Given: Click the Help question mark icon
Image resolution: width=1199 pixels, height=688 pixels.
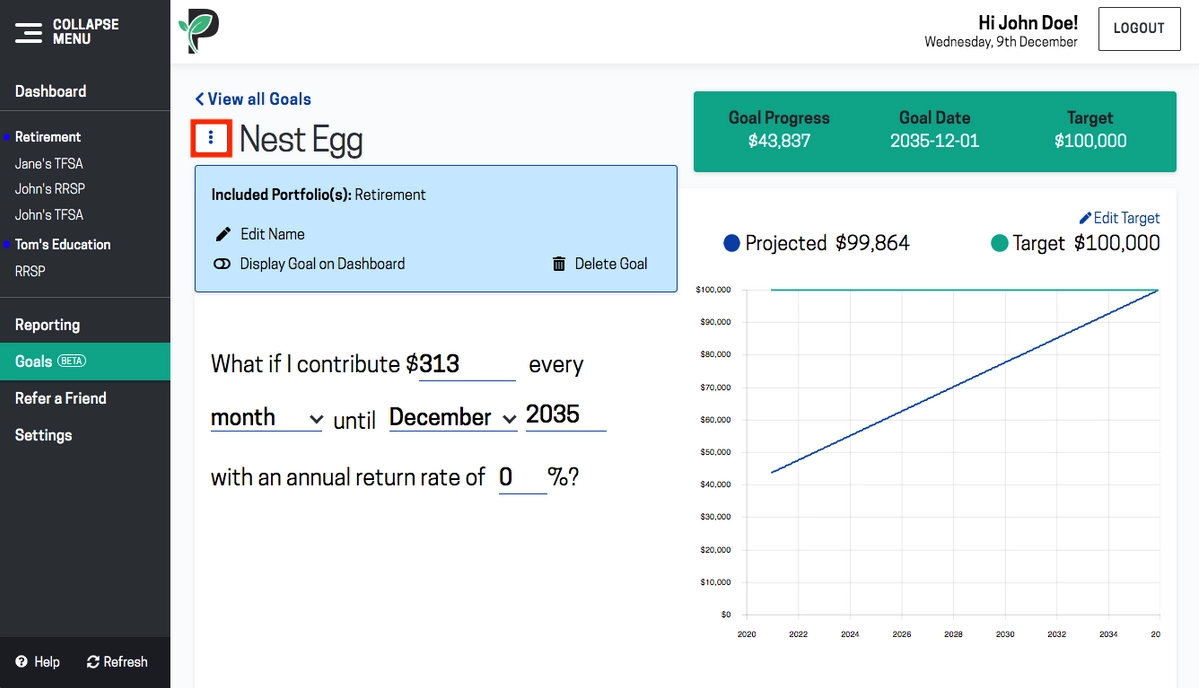Looking at the screenshot, I should (x=21, y=662).
